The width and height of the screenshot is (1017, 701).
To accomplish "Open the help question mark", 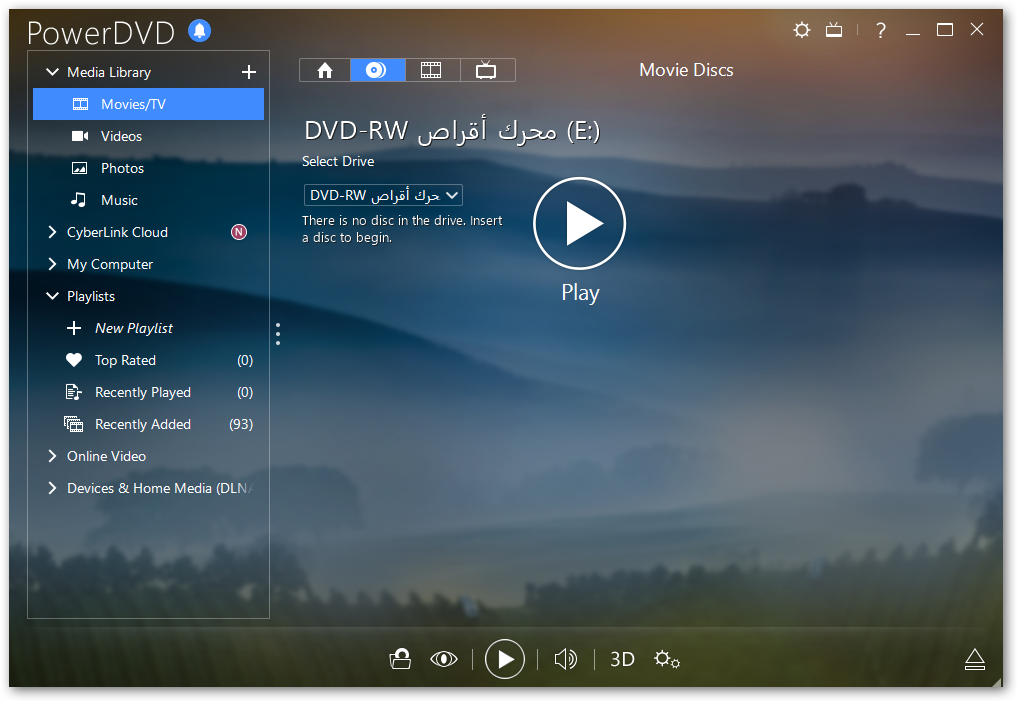I will click(x=880, y=30).
